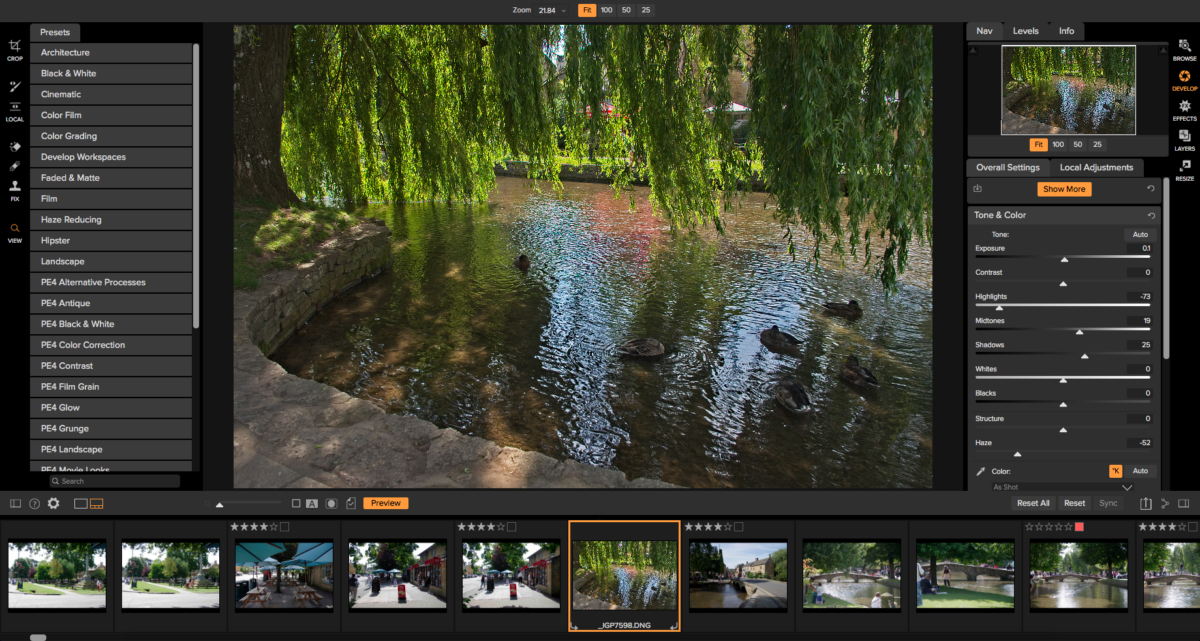Toggle the compare square icon
Screen dimensions: 1200x641
coord(296,503)
